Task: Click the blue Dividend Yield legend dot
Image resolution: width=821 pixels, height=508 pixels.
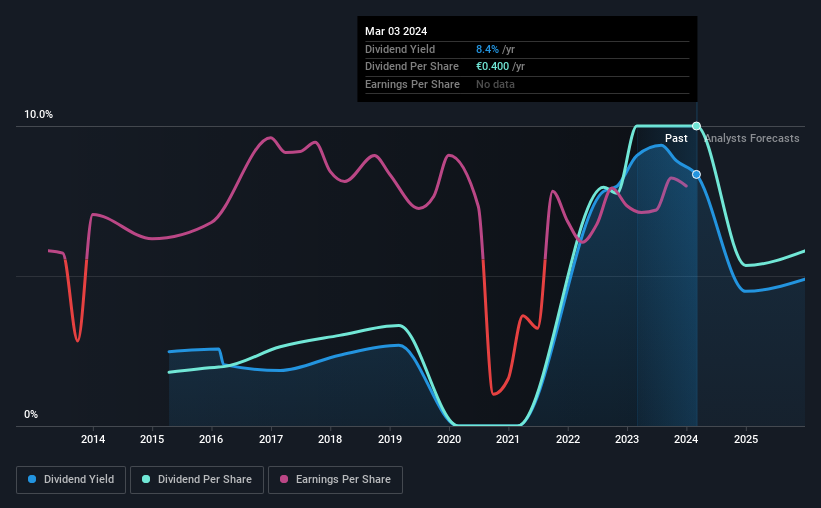Action: tap(32, 479)
